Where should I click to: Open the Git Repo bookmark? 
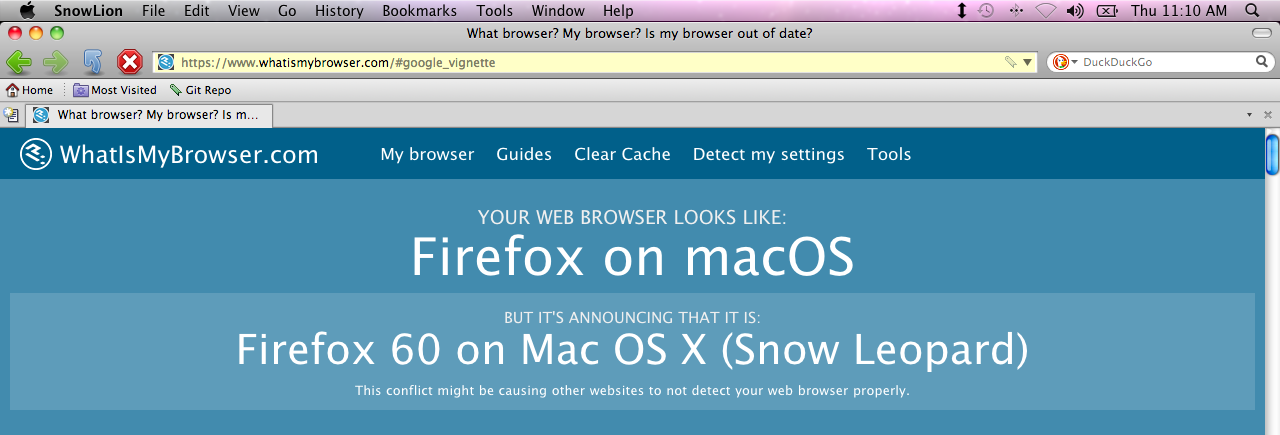coord(200,90)
